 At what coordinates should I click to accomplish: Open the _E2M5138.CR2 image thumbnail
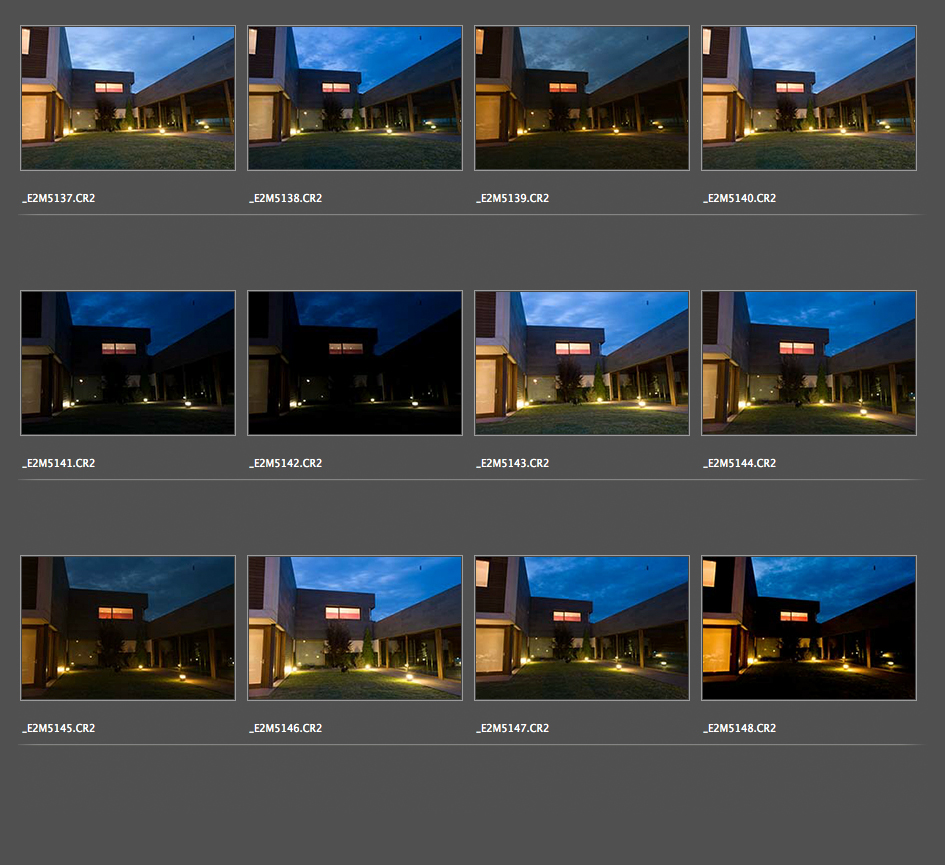coord(355,98)
